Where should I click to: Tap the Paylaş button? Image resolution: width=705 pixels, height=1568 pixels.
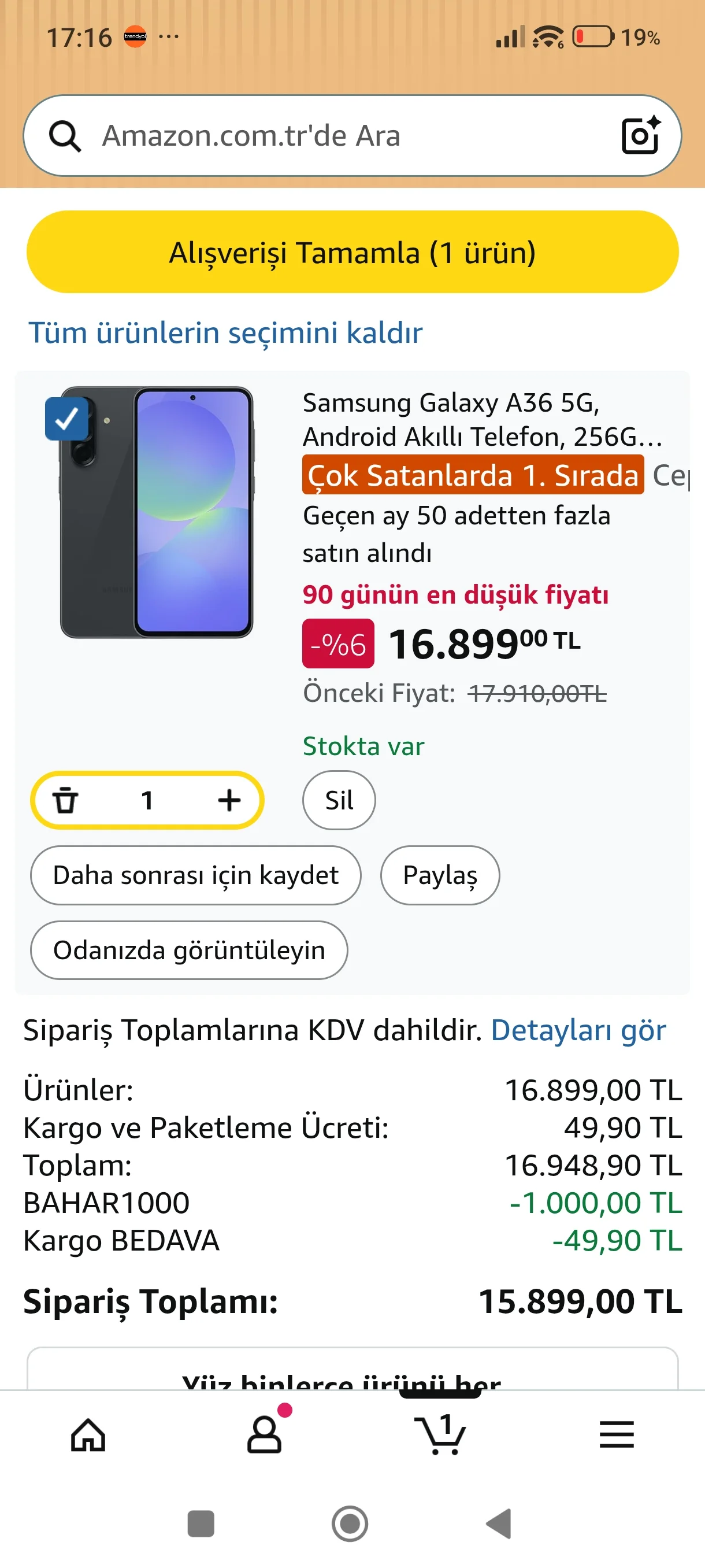click(440, 875)
